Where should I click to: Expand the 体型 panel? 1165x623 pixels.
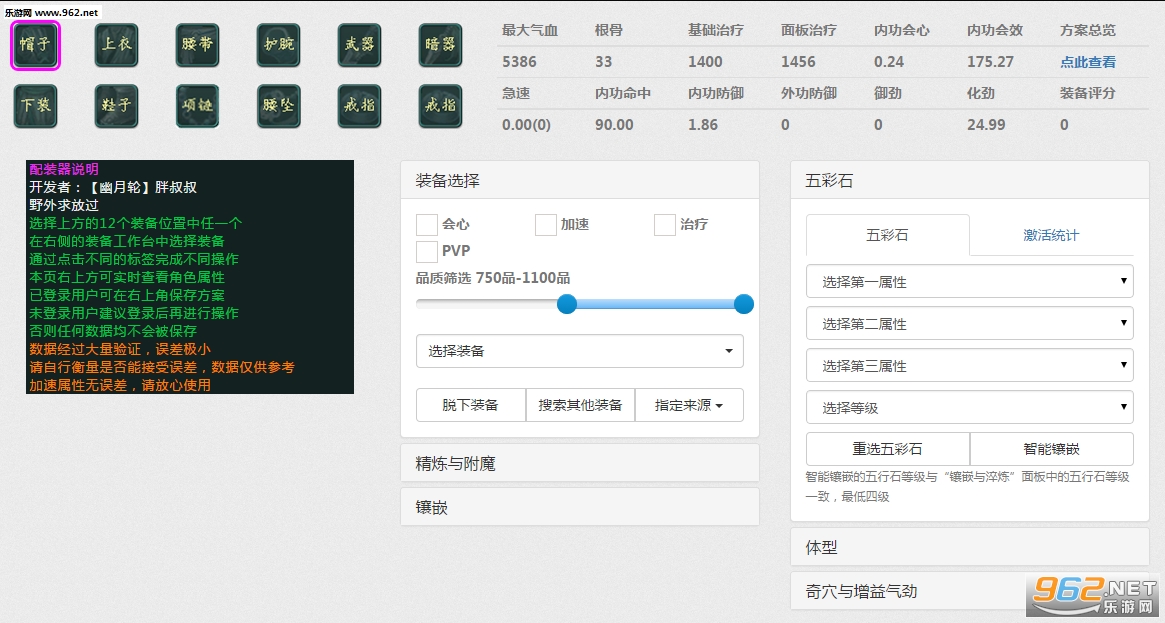pyautogui.click(x=970, y=547)
